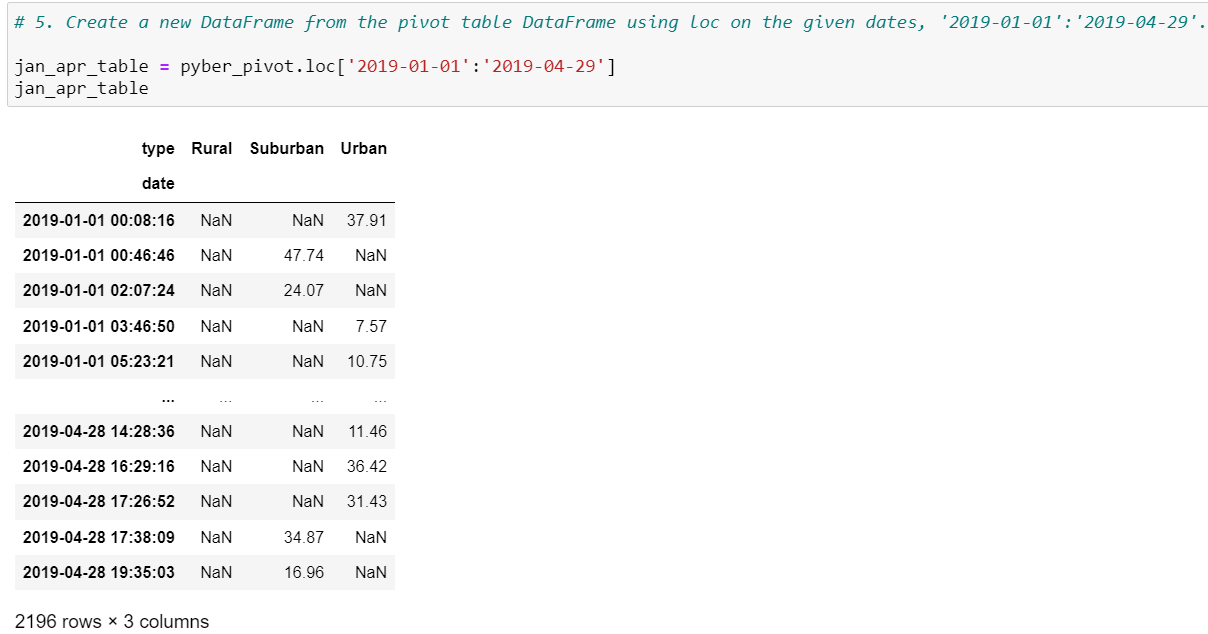This screenshot has width=1208, height=634.
Task: Select the 'Urban' column header
Action: (363, 148)
